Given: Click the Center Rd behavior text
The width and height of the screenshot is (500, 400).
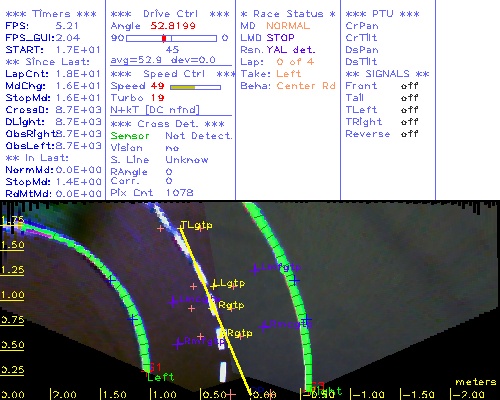Looking at the screenshot, I should 306,86.
